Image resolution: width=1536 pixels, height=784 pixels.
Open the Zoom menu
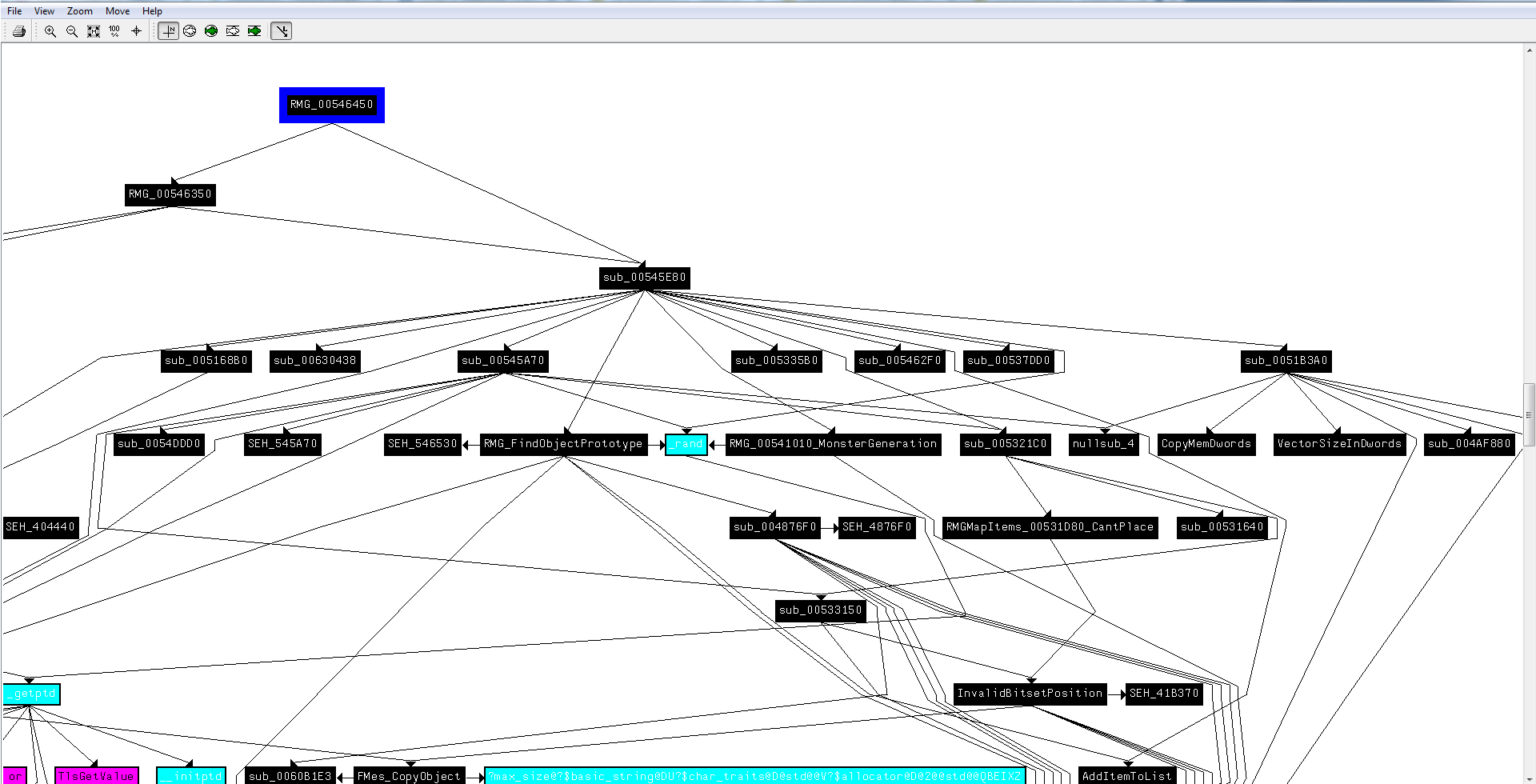79,11
